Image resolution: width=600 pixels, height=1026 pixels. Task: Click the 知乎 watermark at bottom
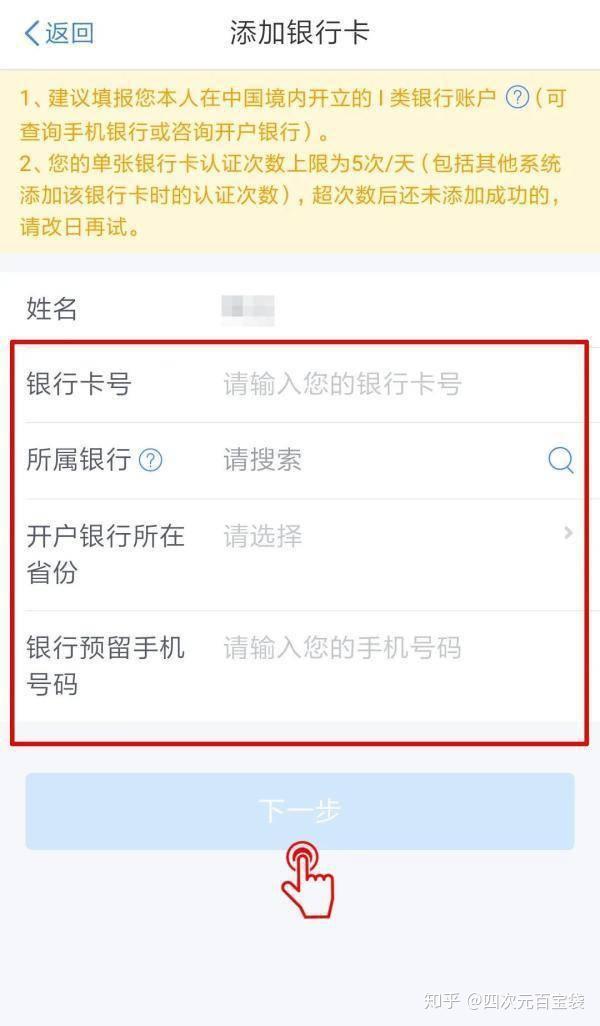pyautogui.click(x=442, y=1001)
